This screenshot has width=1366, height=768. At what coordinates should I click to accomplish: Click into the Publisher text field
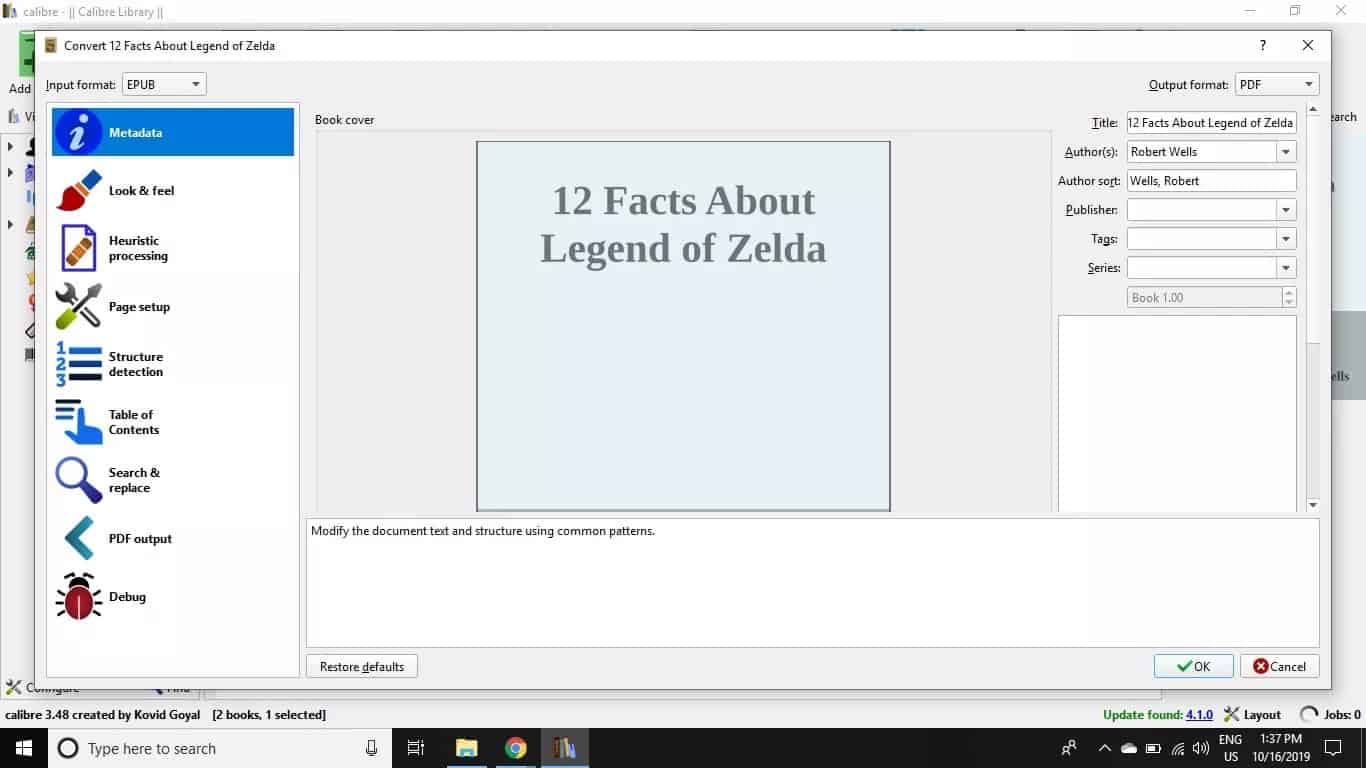[x=1202, y=210]
